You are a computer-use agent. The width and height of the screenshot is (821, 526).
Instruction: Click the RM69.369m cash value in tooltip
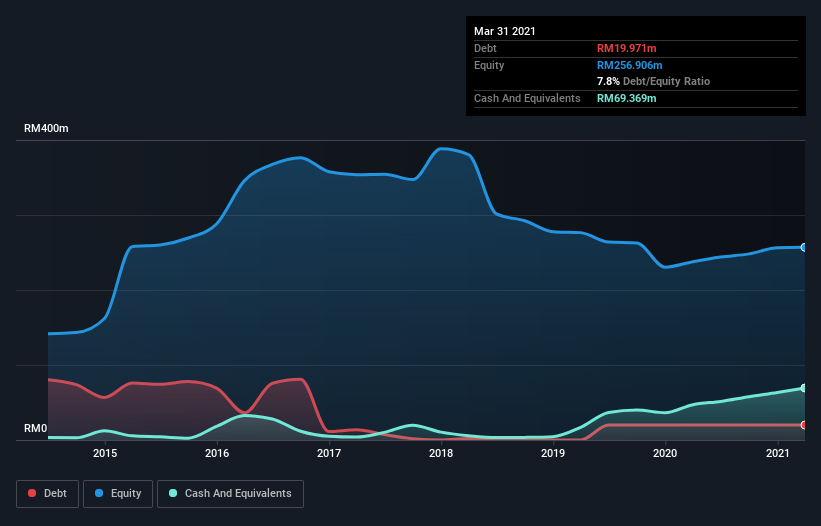(626, 98)
